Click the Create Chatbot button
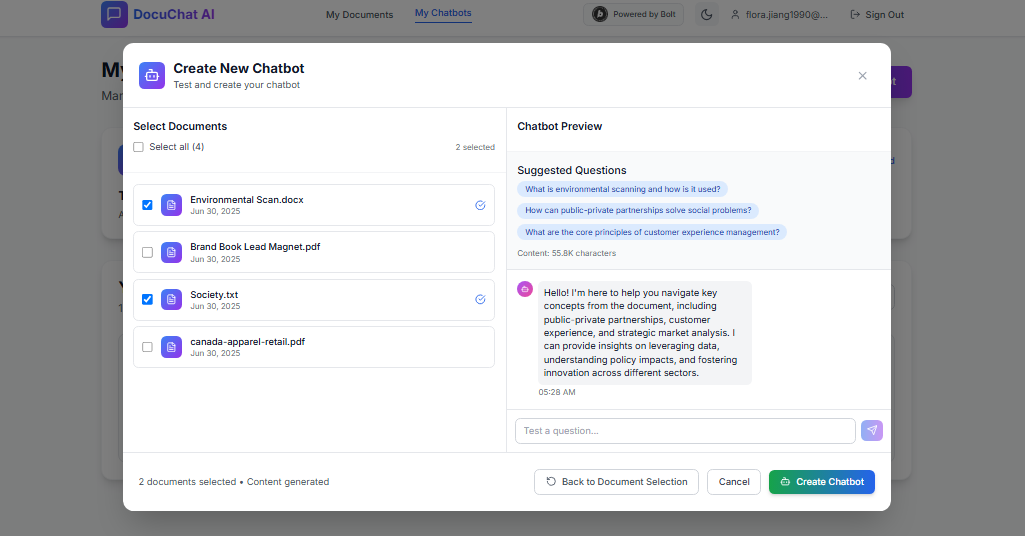This screenshot has width=1025, height=536. pos(821,482)
